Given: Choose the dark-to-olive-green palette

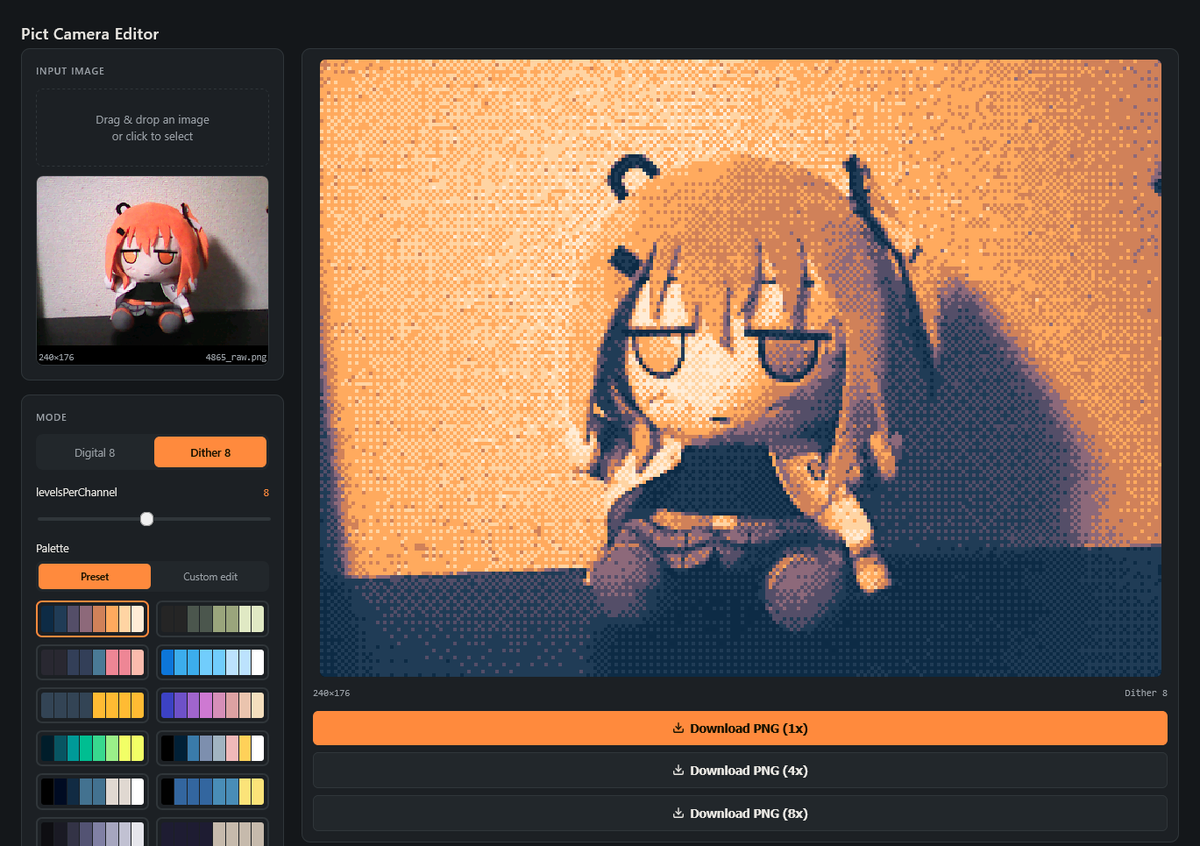Looking at the screenshot, I should point(212,619).
